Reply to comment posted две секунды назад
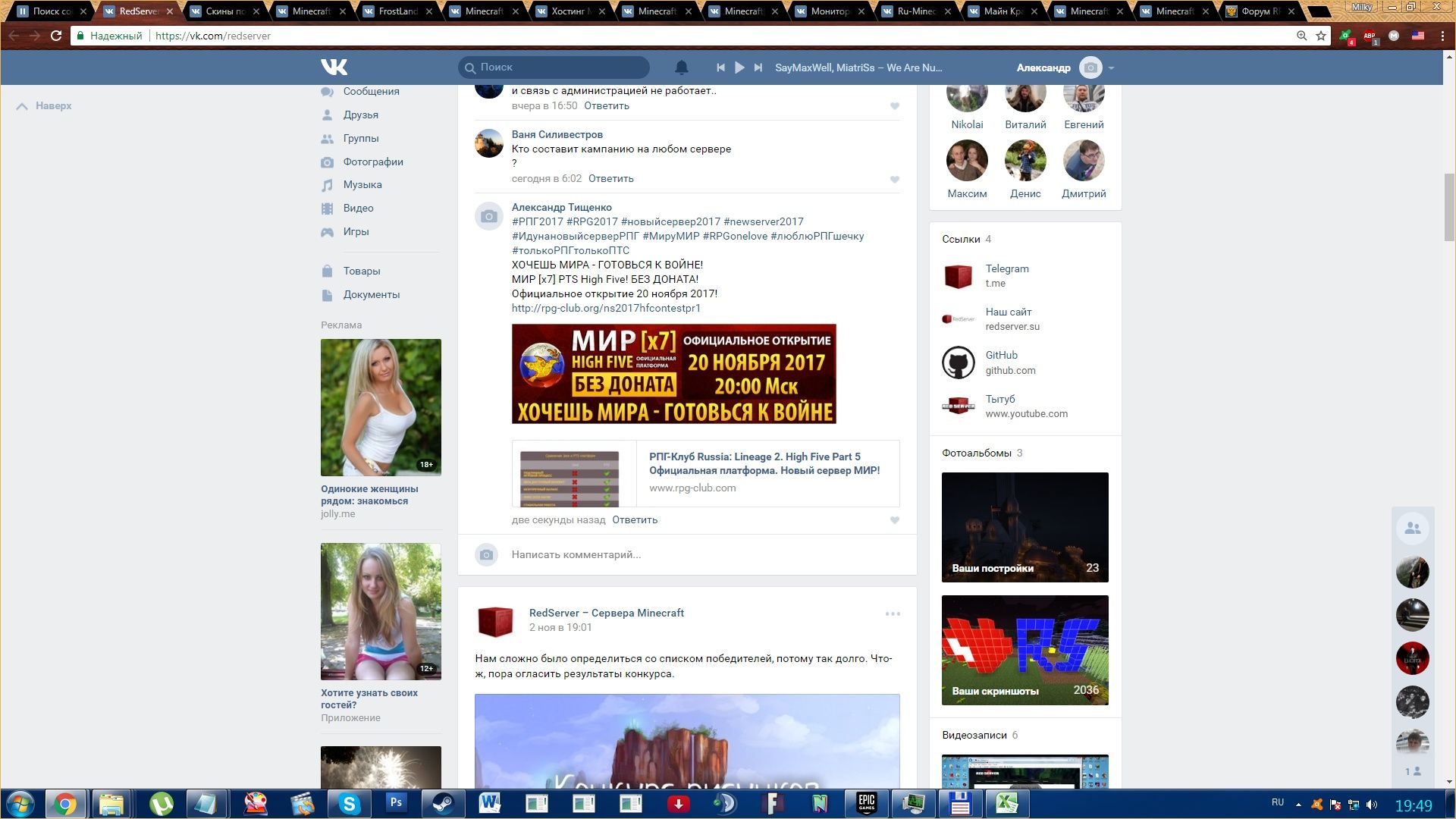Screen dimensions: 1456x819 [x=634, y=520]
